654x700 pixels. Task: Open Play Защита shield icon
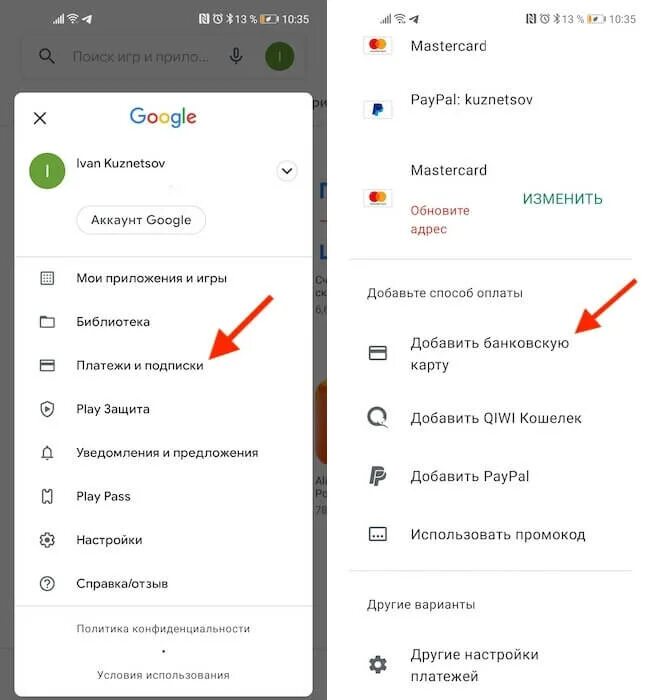coord(47,409)
